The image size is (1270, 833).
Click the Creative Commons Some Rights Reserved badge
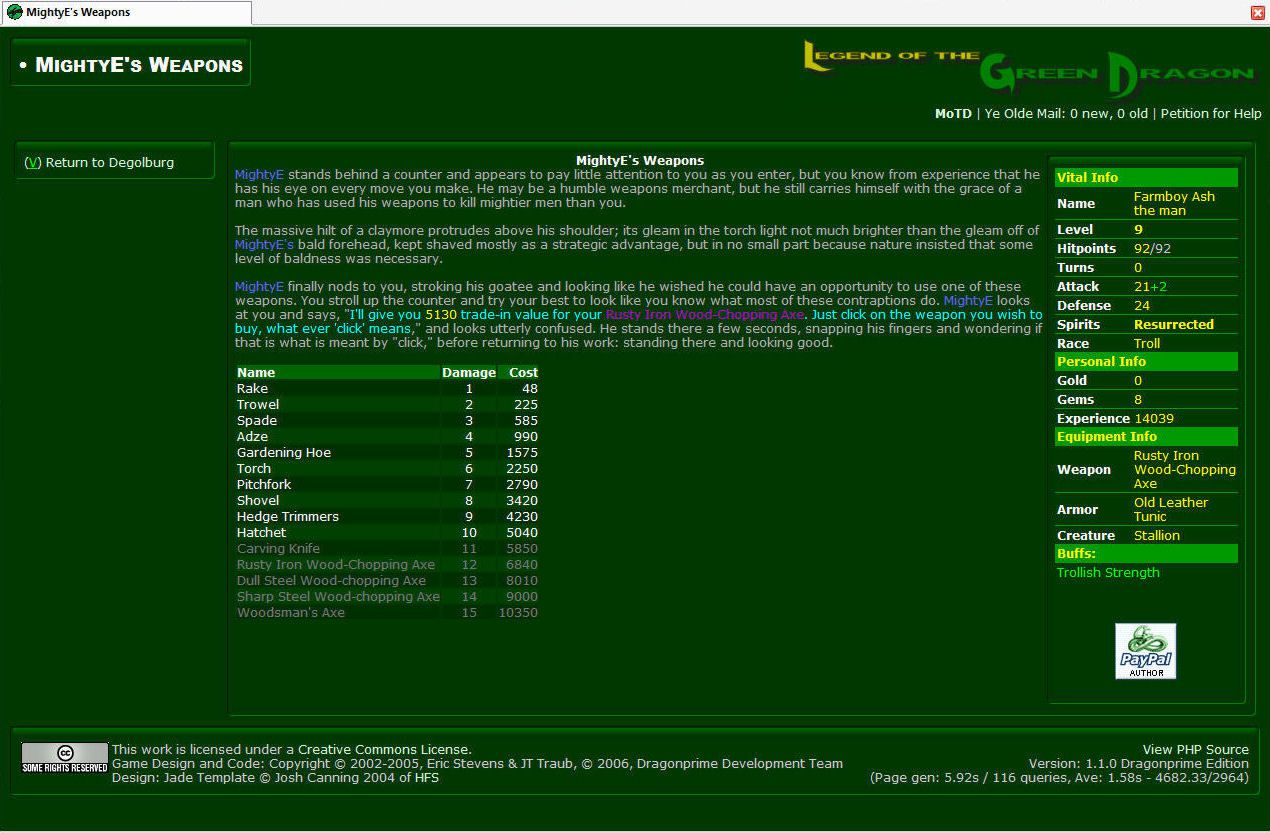[x=65, y=757]
